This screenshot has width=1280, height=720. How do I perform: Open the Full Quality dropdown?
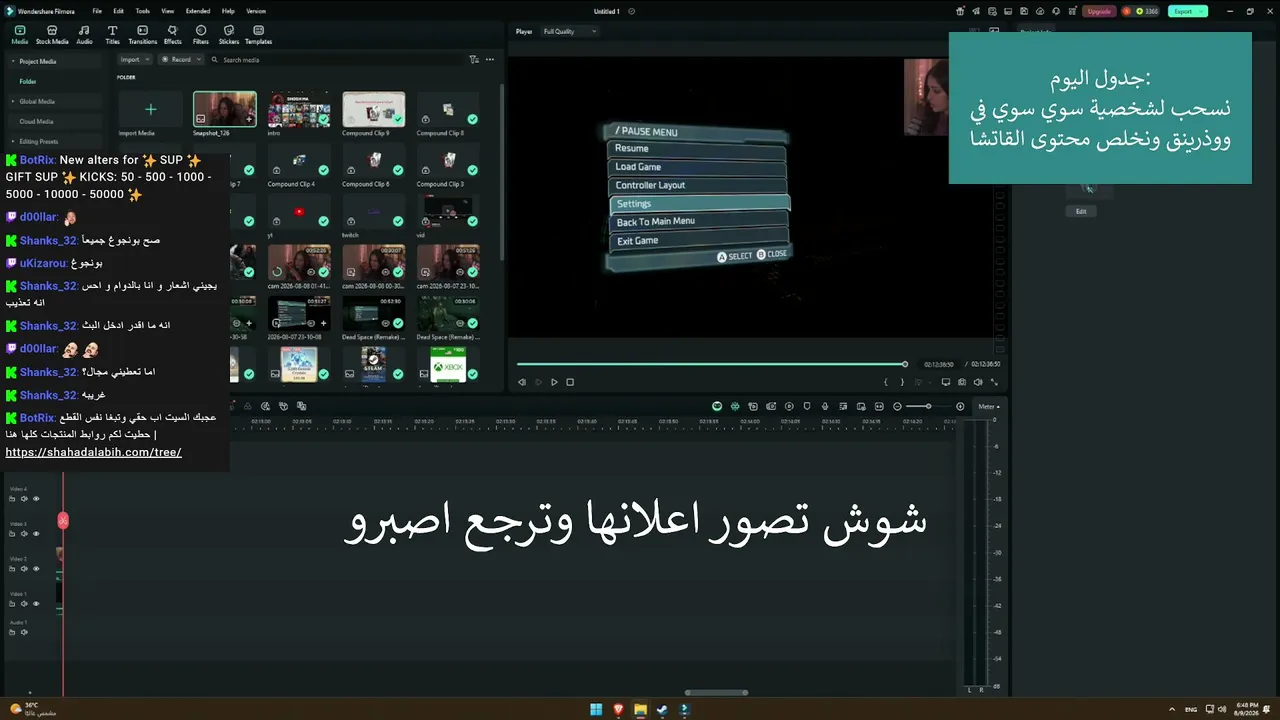click(569, 32)
